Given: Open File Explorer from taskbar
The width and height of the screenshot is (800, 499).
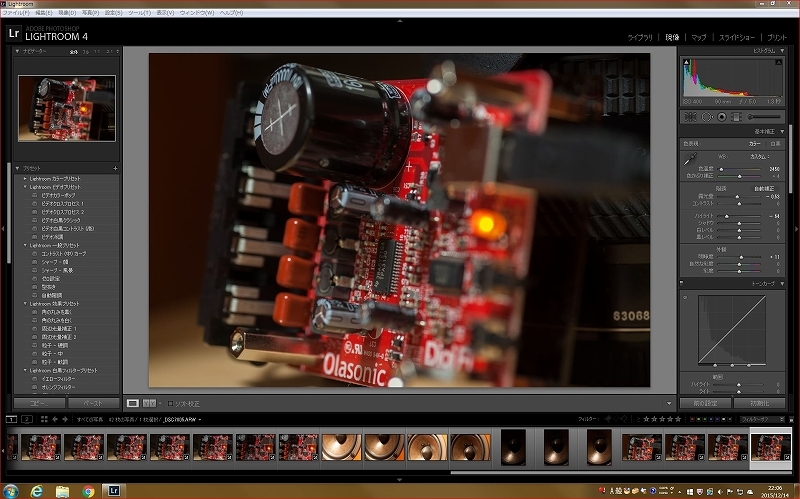Looking at the screenshot, I should coord(62,491).
